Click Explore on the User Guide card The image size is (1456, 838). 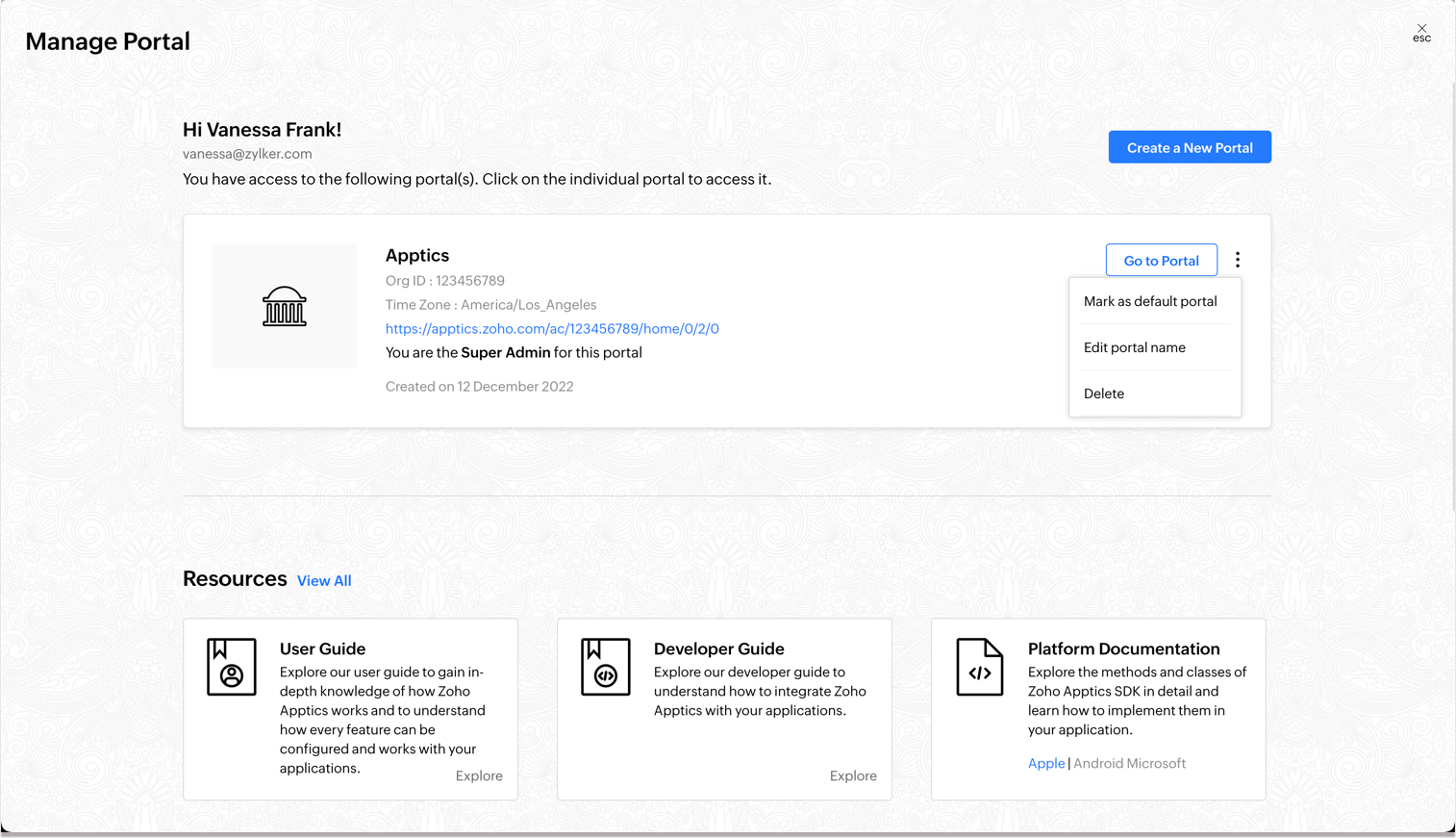(479, 775)
